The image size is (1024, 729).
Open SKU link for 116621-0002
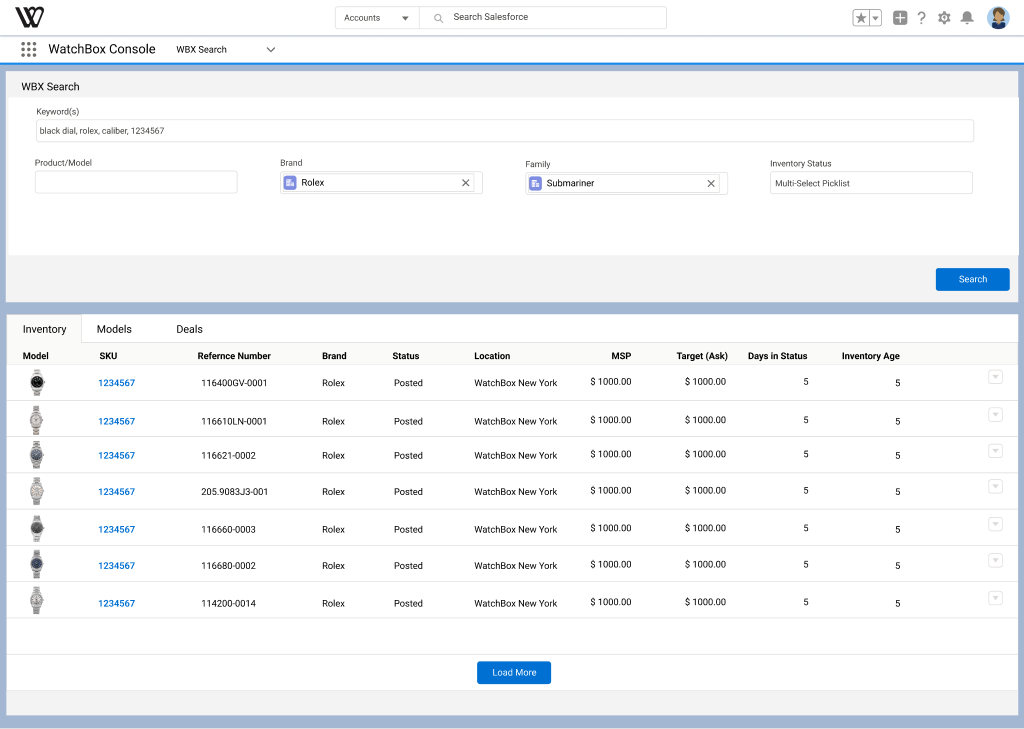pos(116,455)
